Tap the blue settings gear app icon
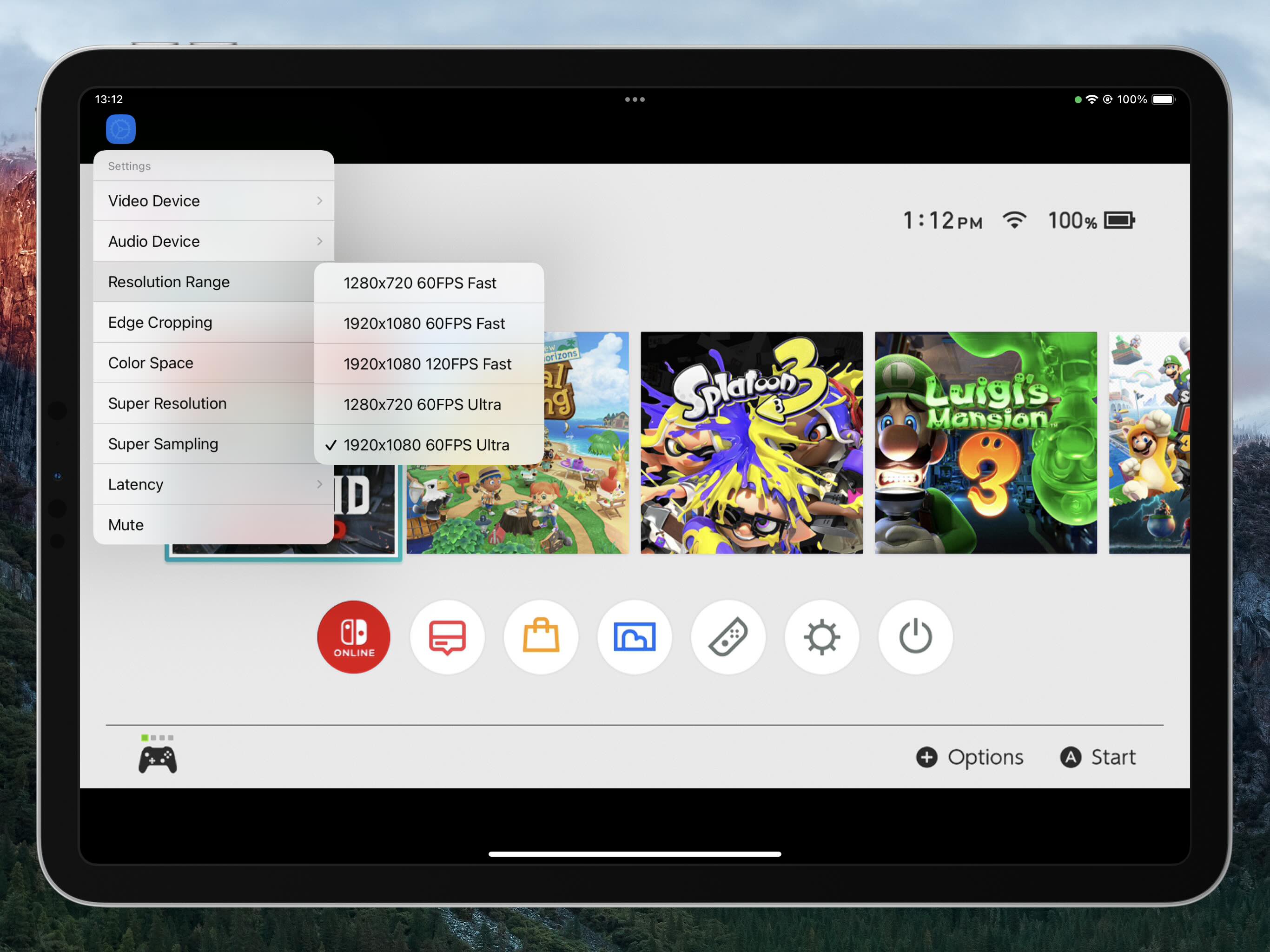The image size is (1270, 952). [120, 129]
